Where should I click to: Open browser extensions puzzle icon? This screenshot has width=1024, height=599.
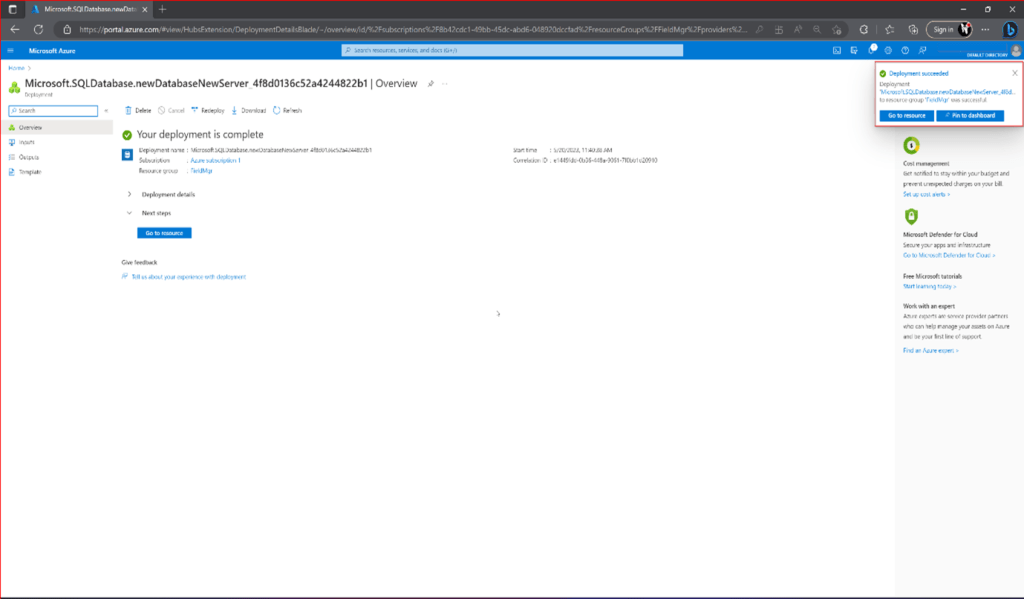point(864,29)
